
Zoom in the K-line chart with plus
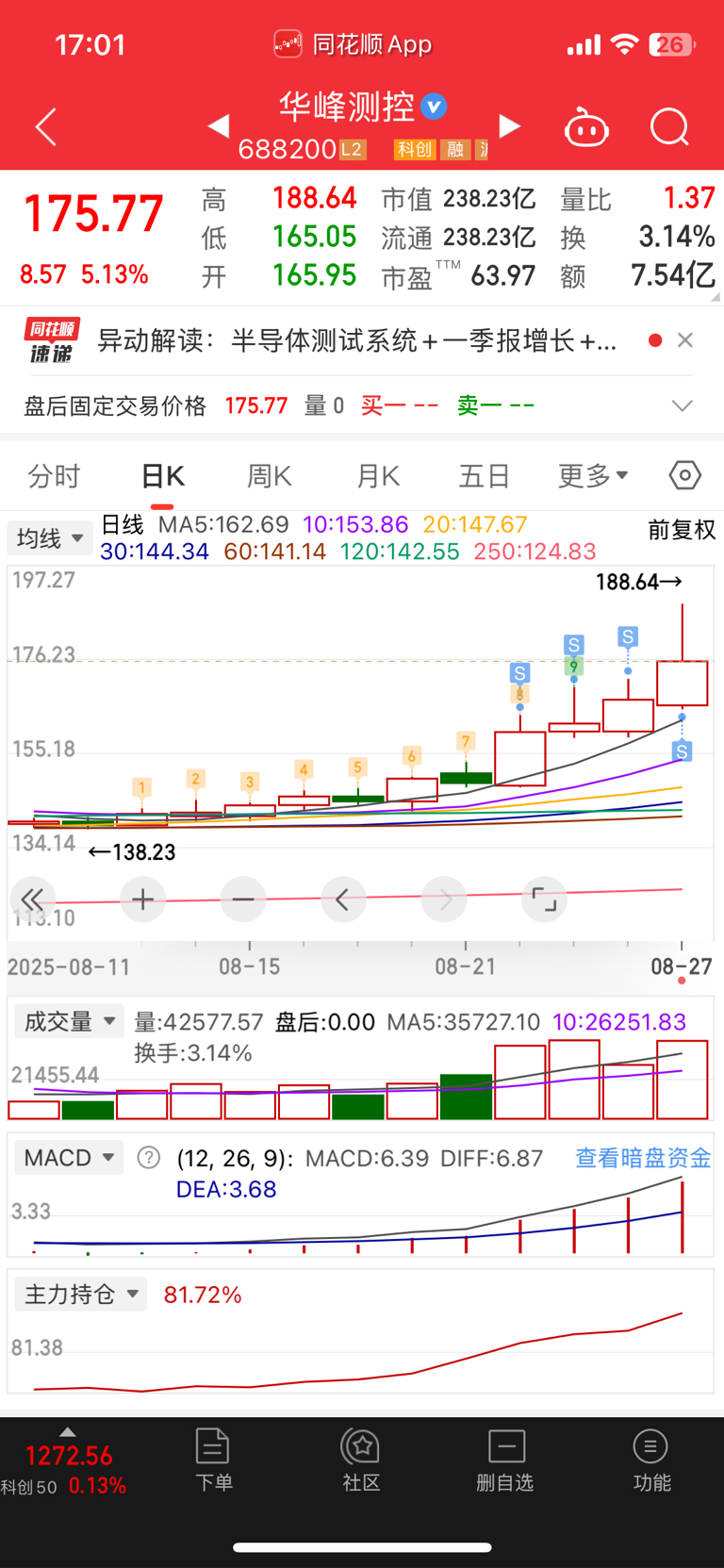143,900
